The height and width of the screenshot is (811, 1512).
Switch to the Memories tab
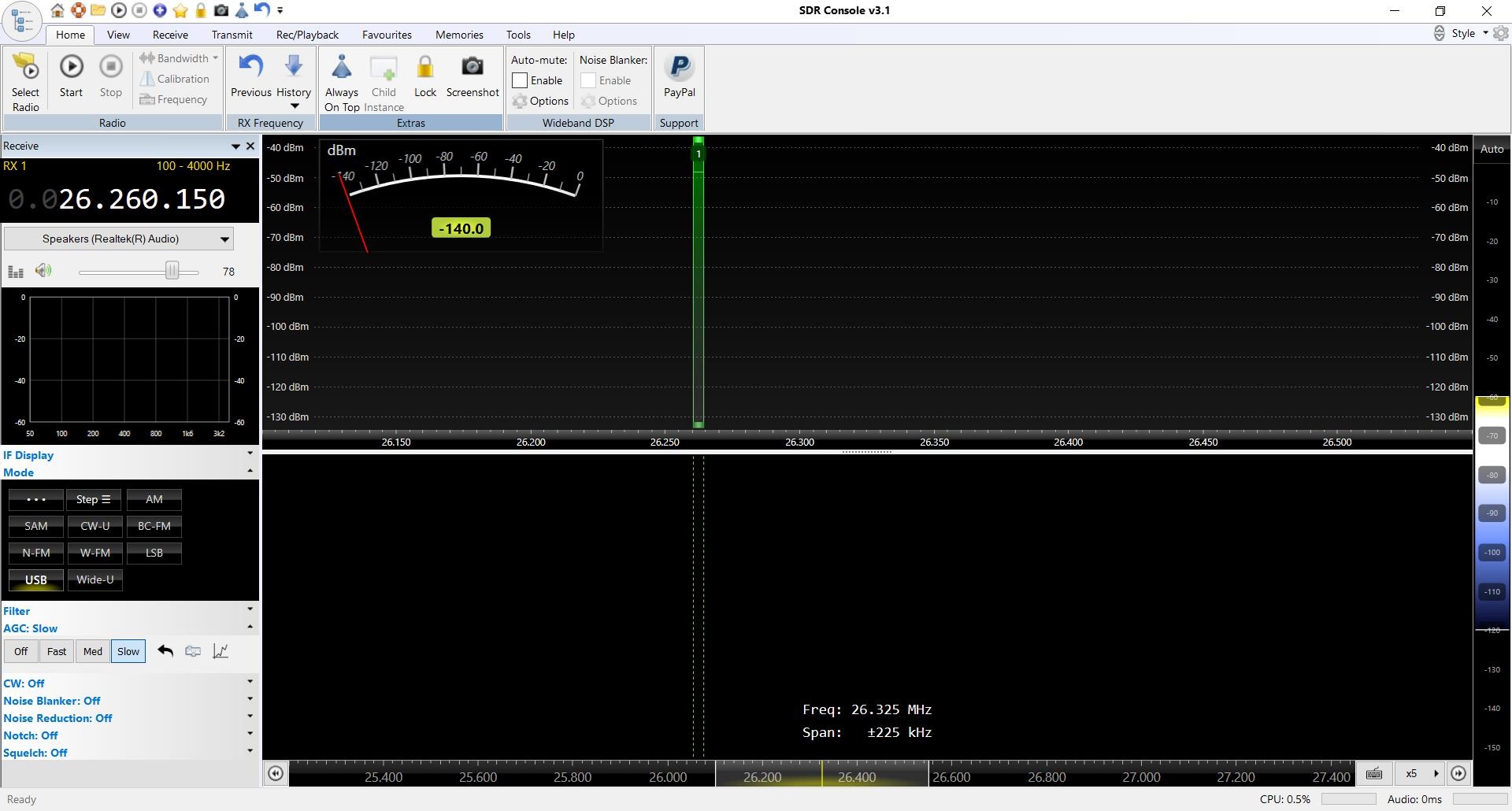pyautogui.click(x=459, y=35)
